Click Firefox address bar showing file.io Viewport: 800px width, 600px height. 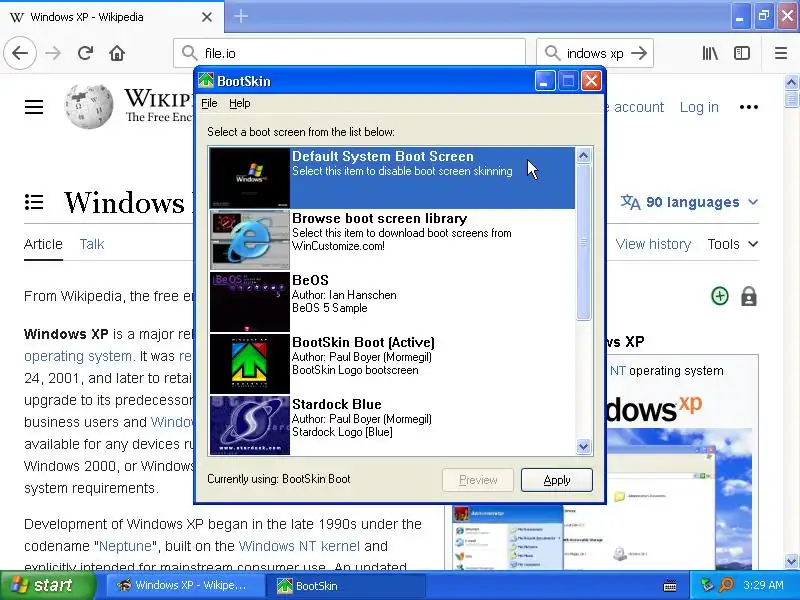(349, 53)
